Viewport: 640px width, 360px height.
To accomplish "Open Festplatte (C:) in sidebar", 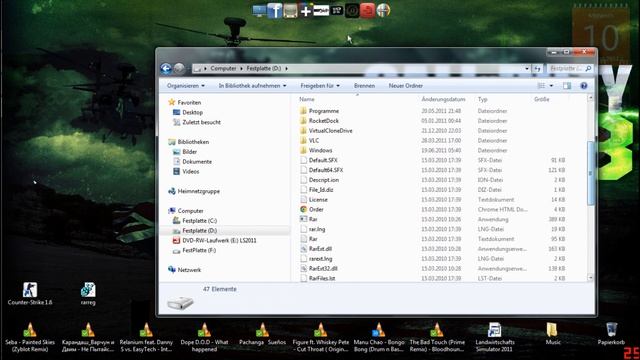I will 199,221.
